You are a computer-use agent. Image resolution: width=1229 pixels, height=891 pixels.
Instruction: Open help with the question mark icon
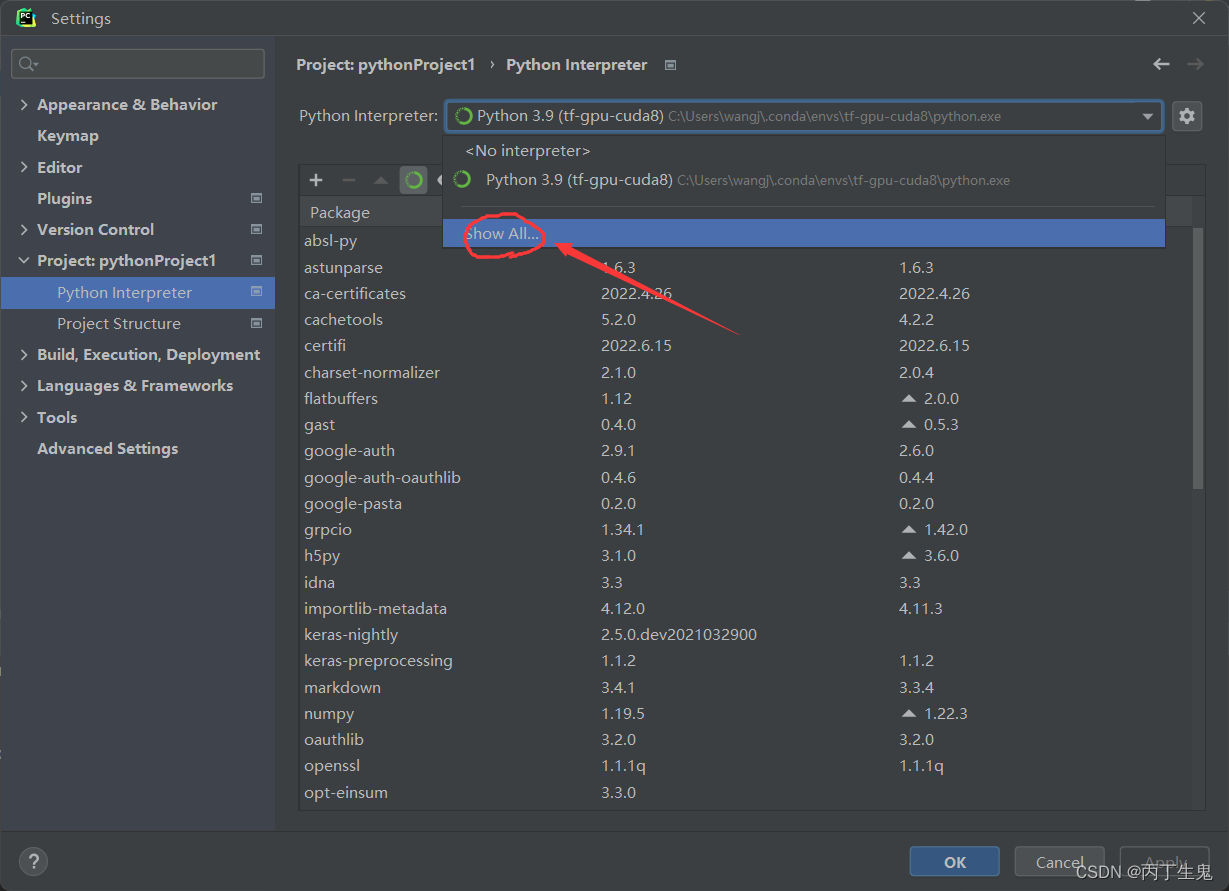pos(33,861)
